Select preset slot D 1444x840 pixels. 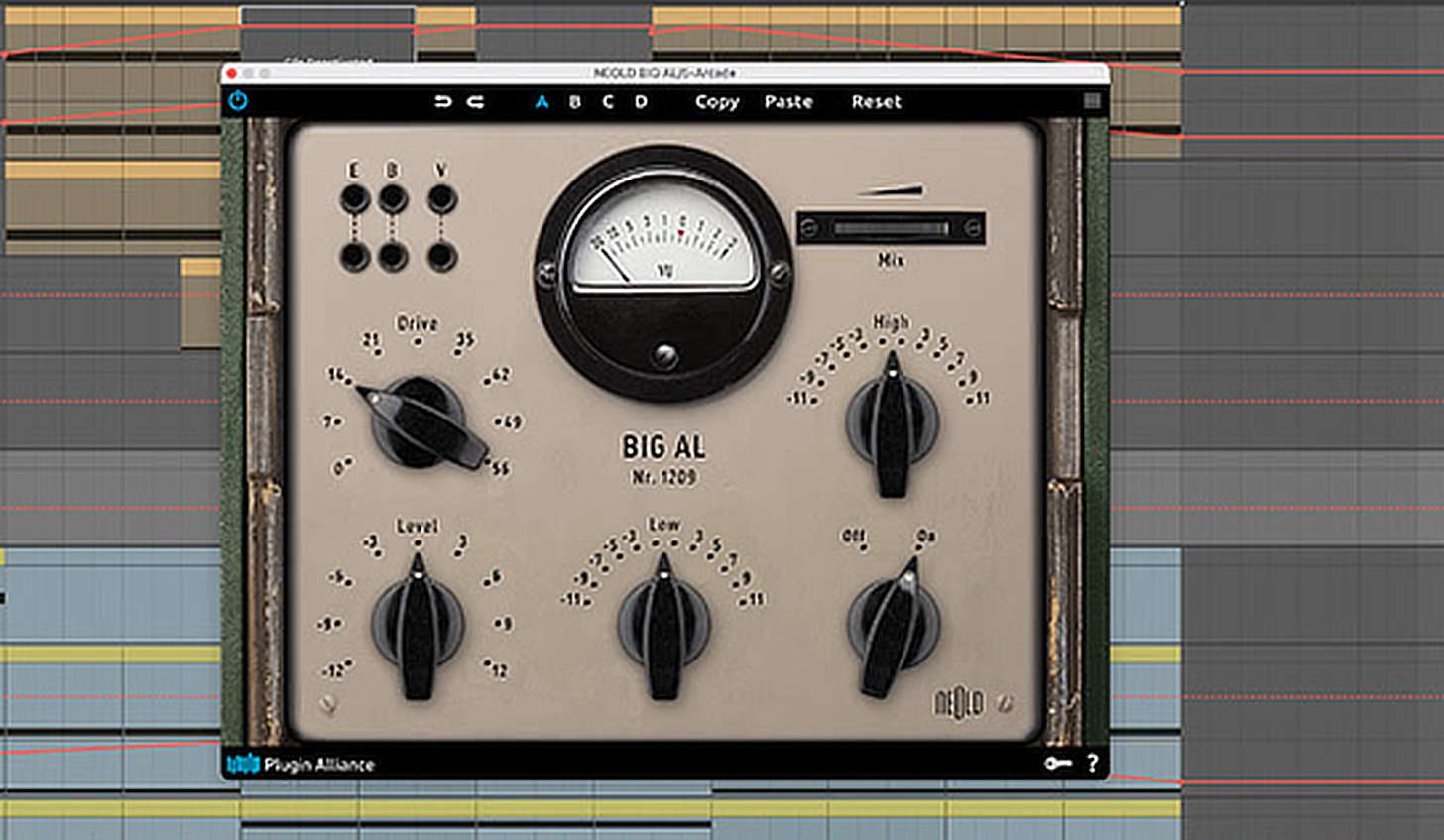[x=641, y=101]
